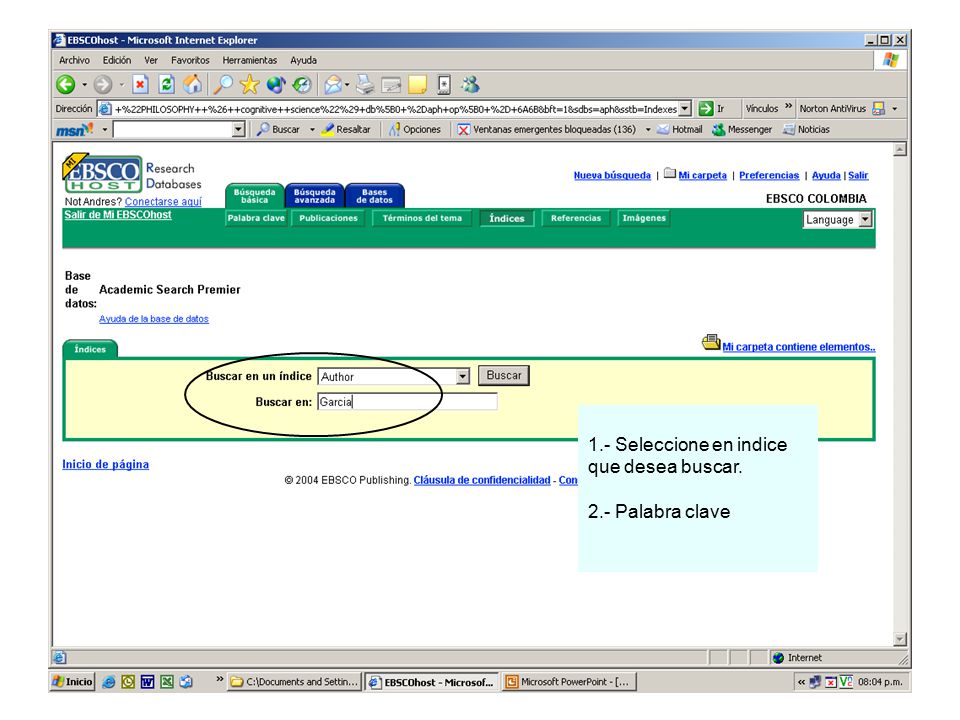The height and width of the screenshot is (720, 960).
Task: Stop page loading with the red X icon
Action: point(140,84)
